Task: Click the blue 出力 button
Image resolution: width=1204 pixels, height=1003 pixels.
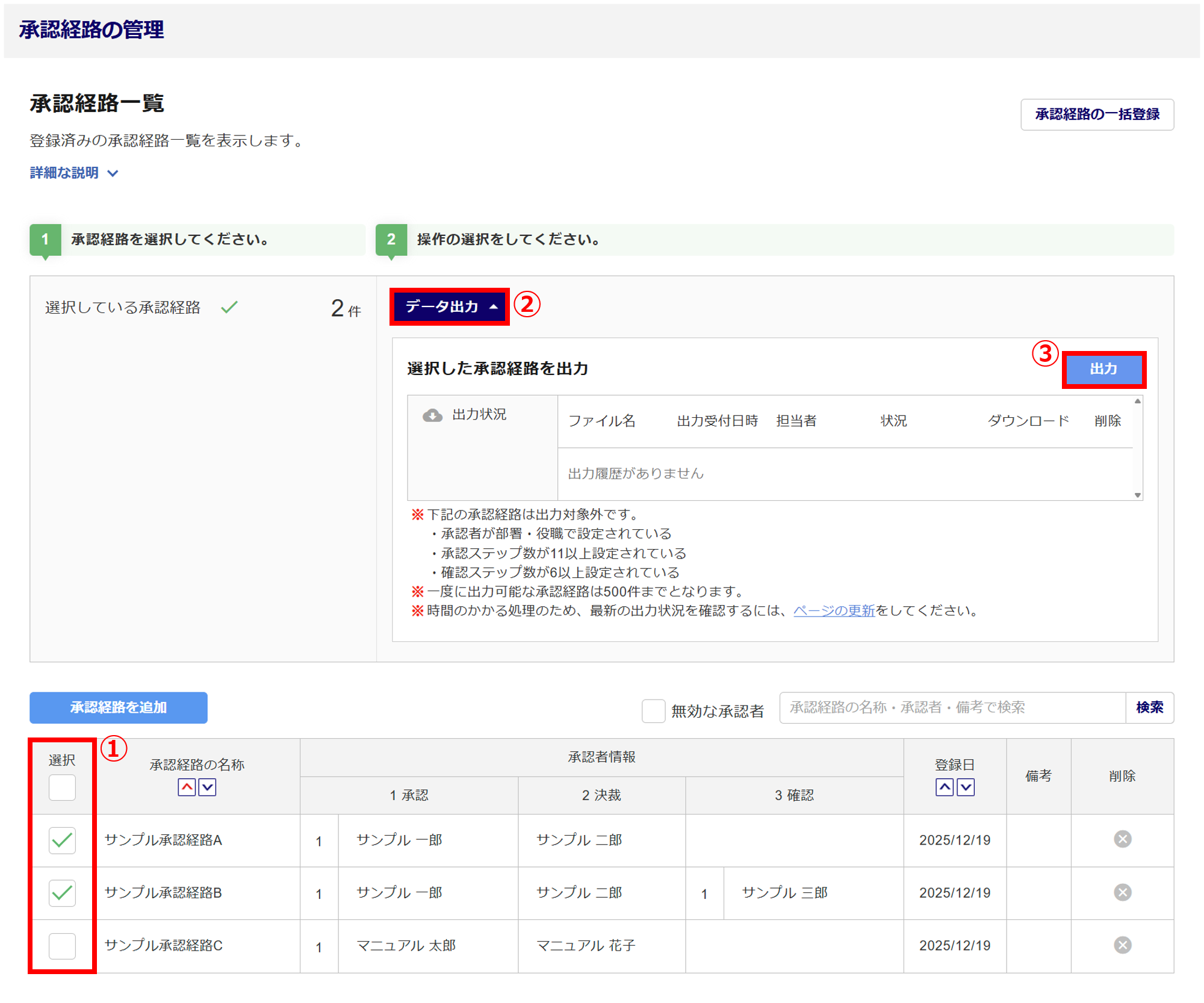Action: click(1103, 369)
